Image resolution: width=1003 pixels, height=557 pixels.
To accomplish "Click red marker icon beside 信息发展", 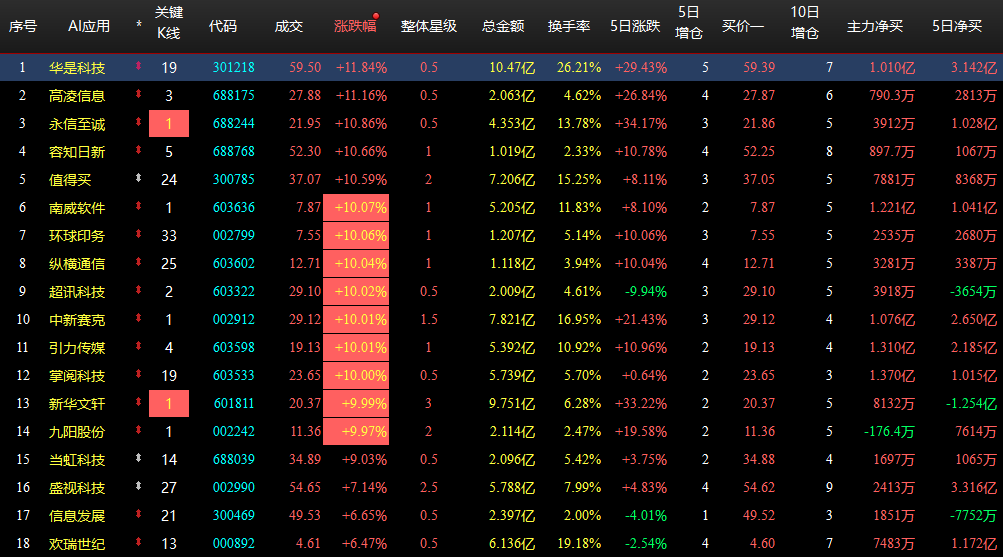I will (138, 514).
